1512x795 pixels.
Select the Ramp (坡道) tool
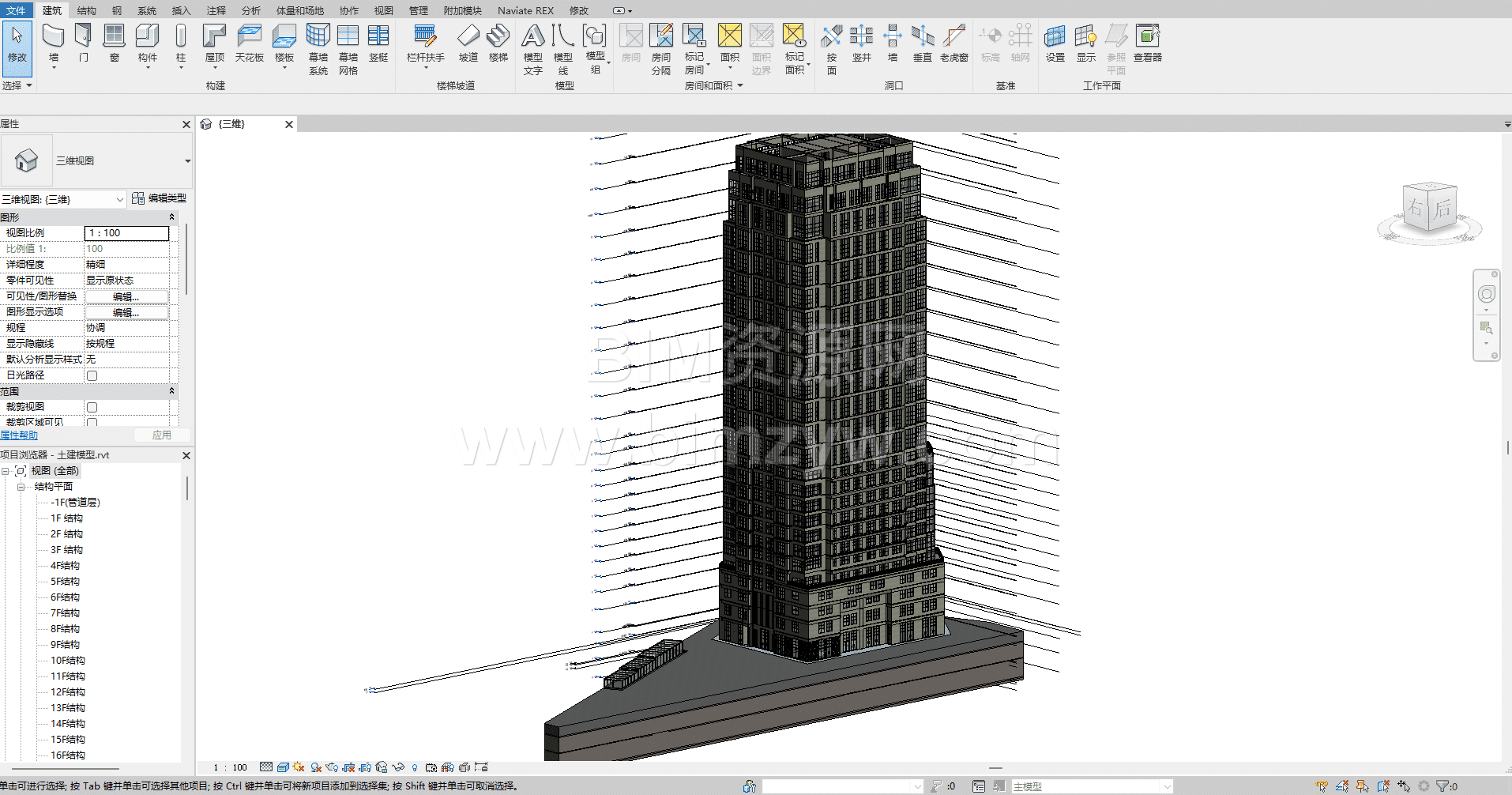(468, 43)
